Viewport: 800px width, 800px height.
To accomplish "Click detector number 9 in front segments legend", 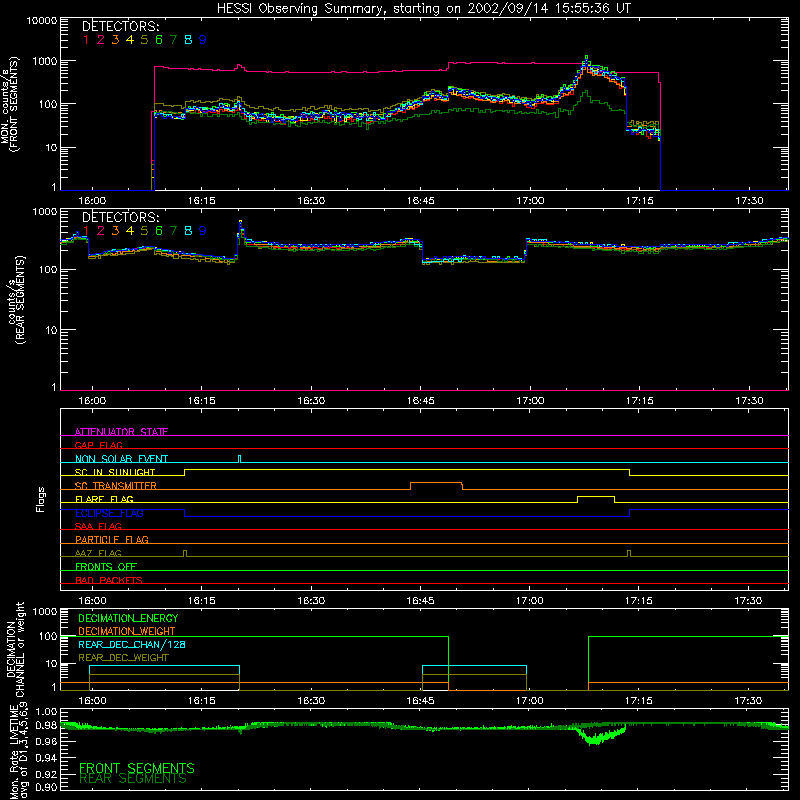I will click(x=203, y=40).
